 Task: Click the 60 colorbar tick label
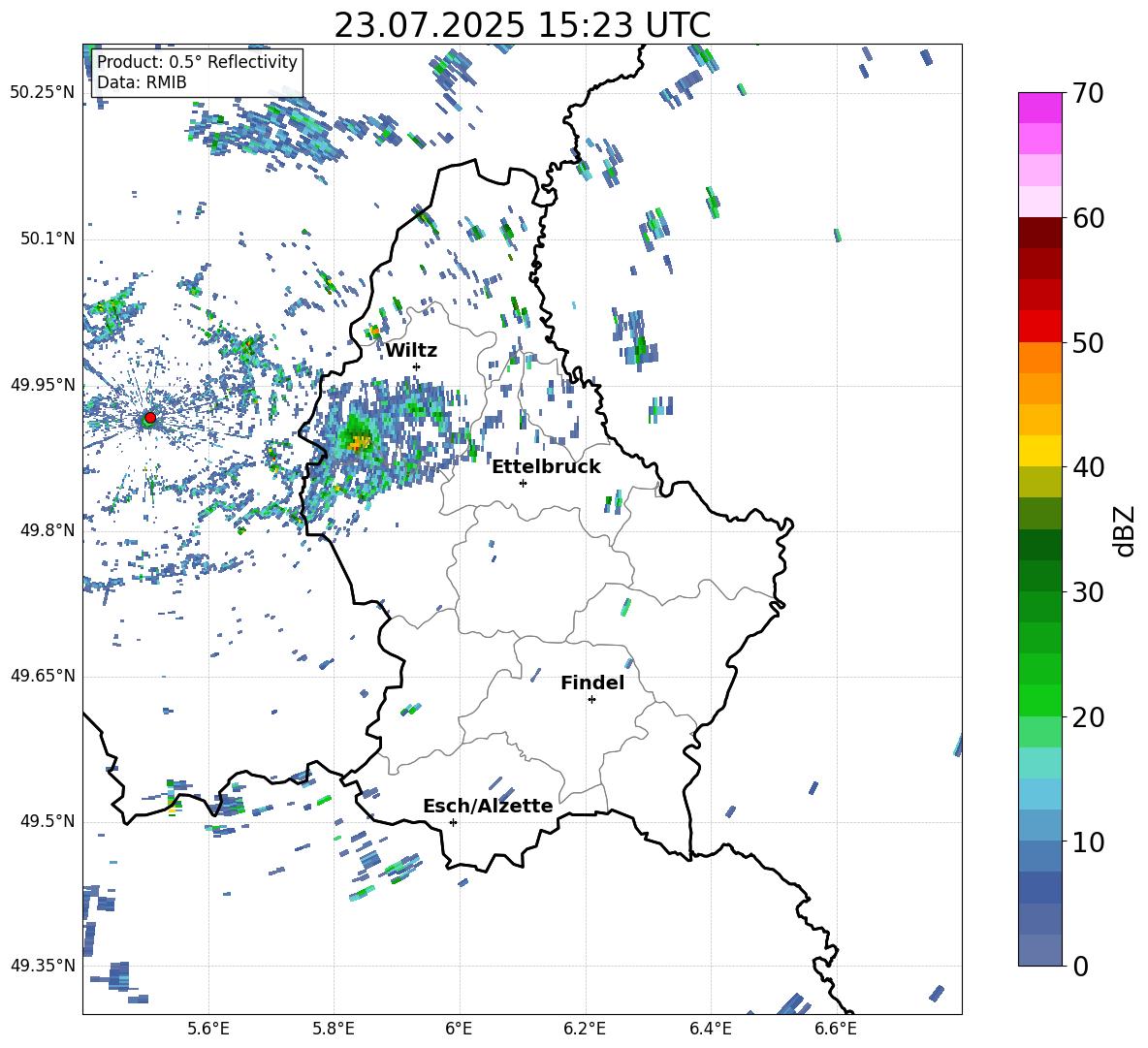1088,218
